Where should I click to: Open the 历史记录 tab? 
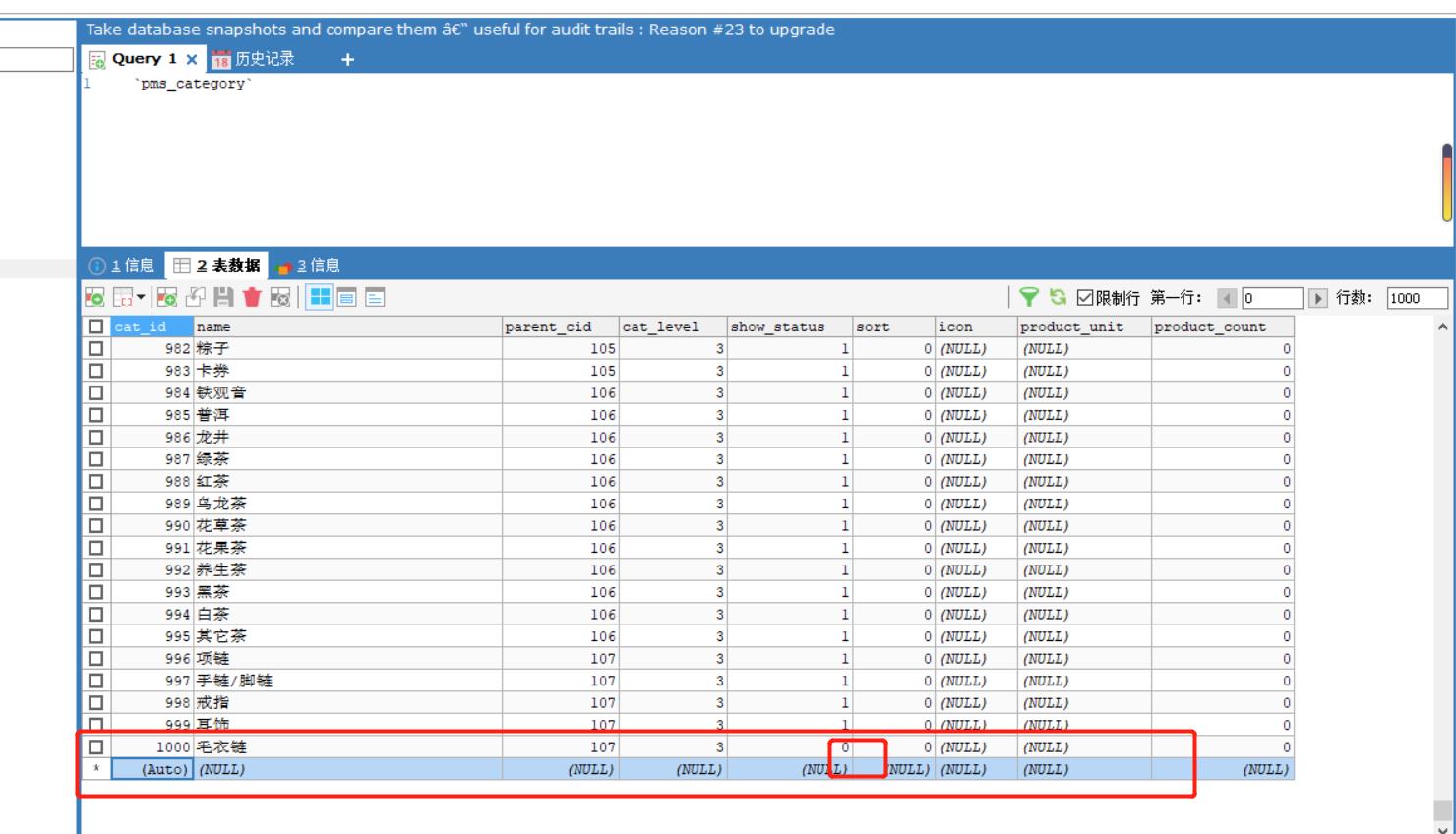pos(253,59)
